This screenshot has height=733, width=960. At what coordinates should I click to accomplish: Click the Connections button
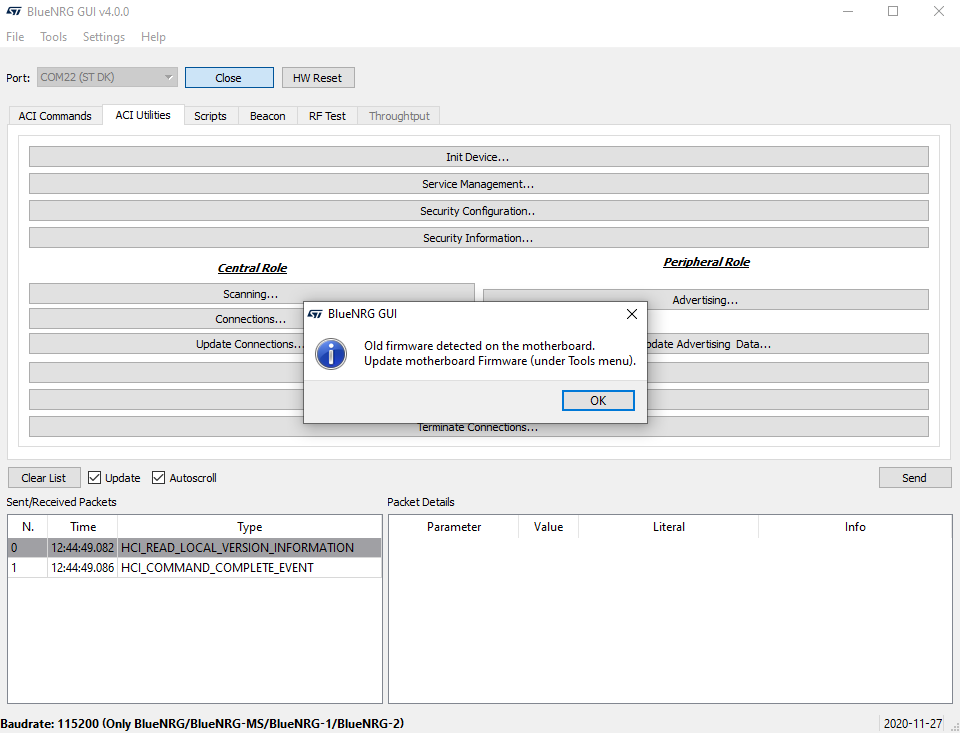pyautogui.click(x=167, y=318)
